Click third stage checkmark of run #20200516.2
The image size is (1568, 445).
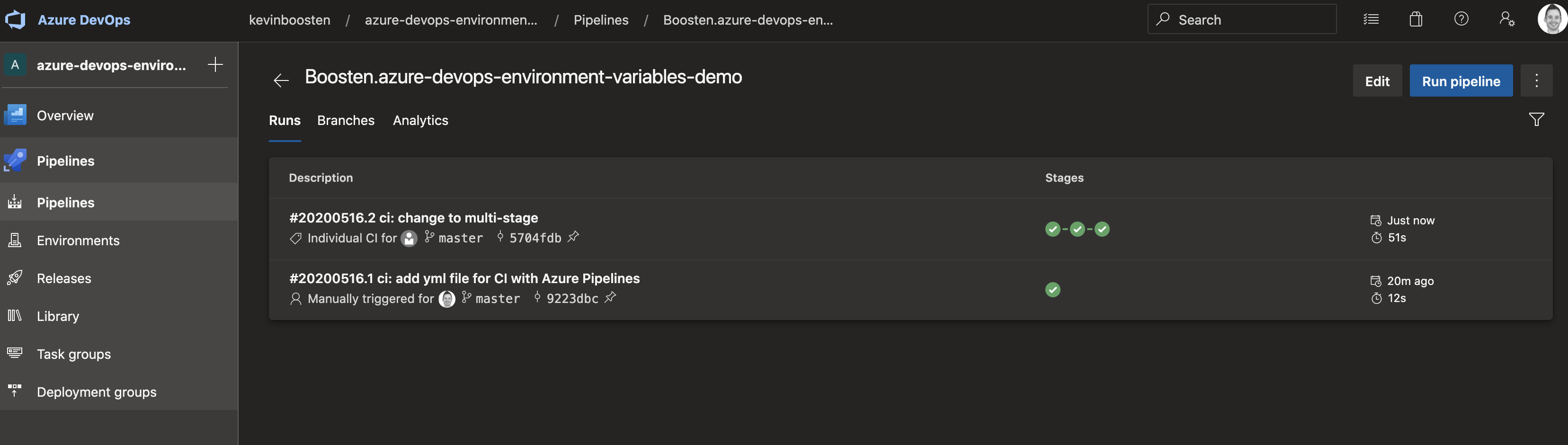click(1102, 229)
